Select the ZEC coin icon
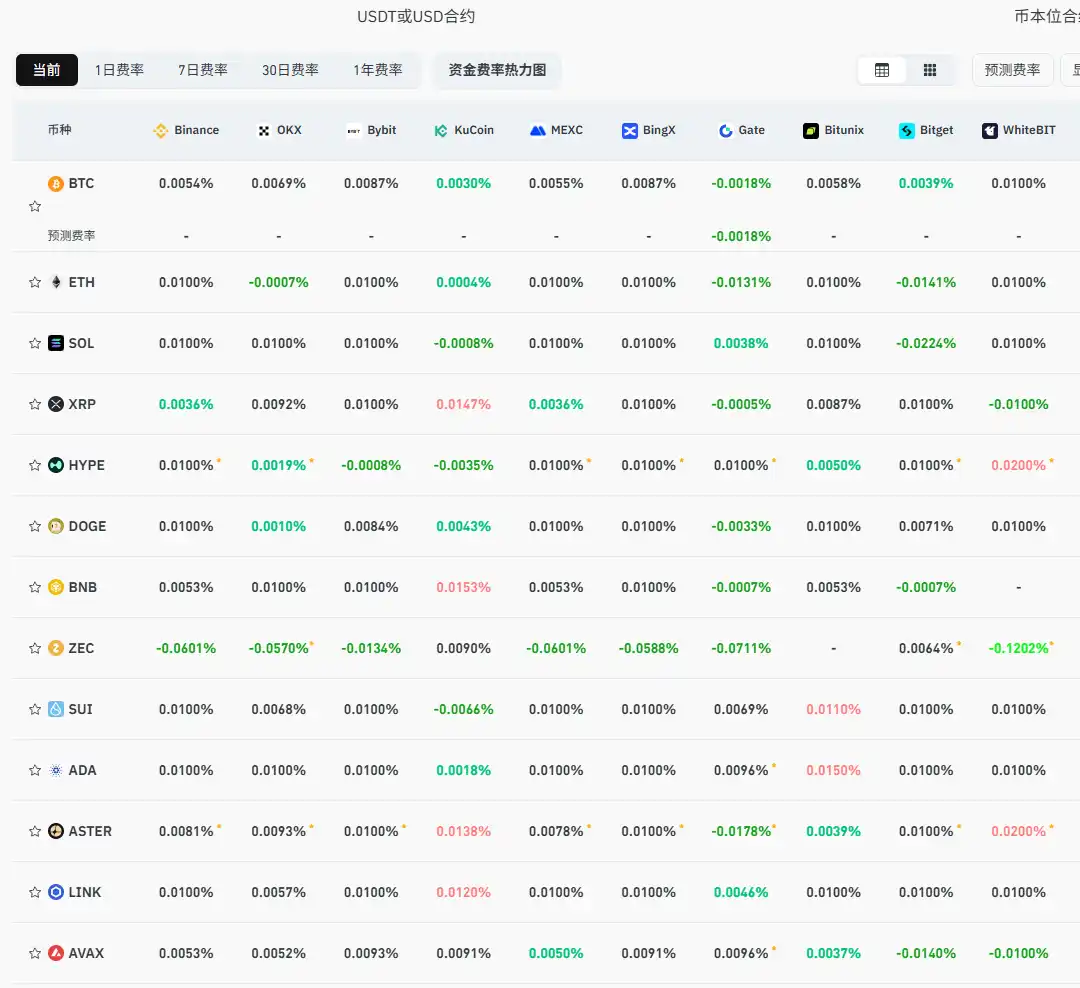 click(x=57, y=648)
